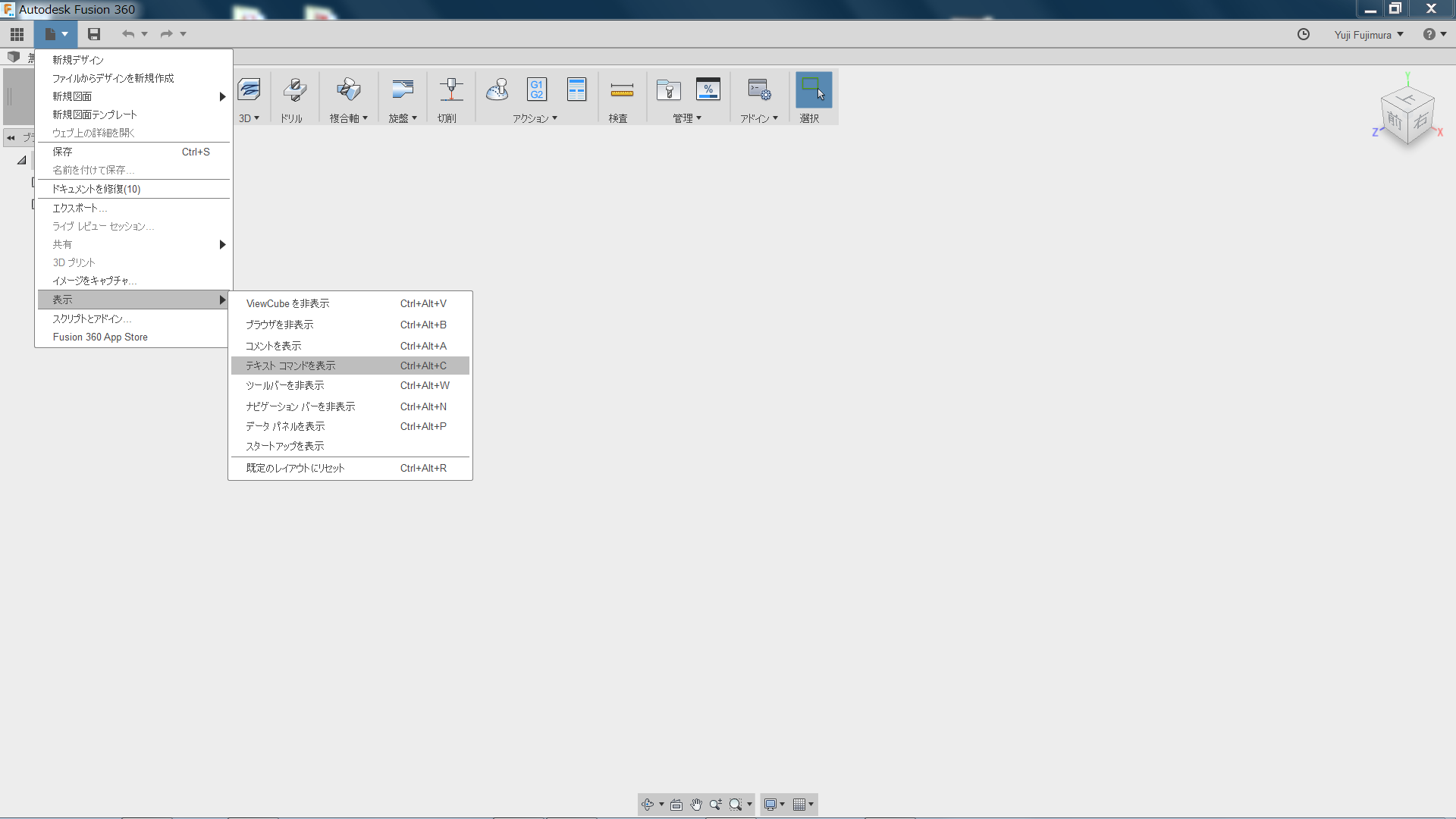
Task: Expand the アドイン dropdown
Action: 775,118
